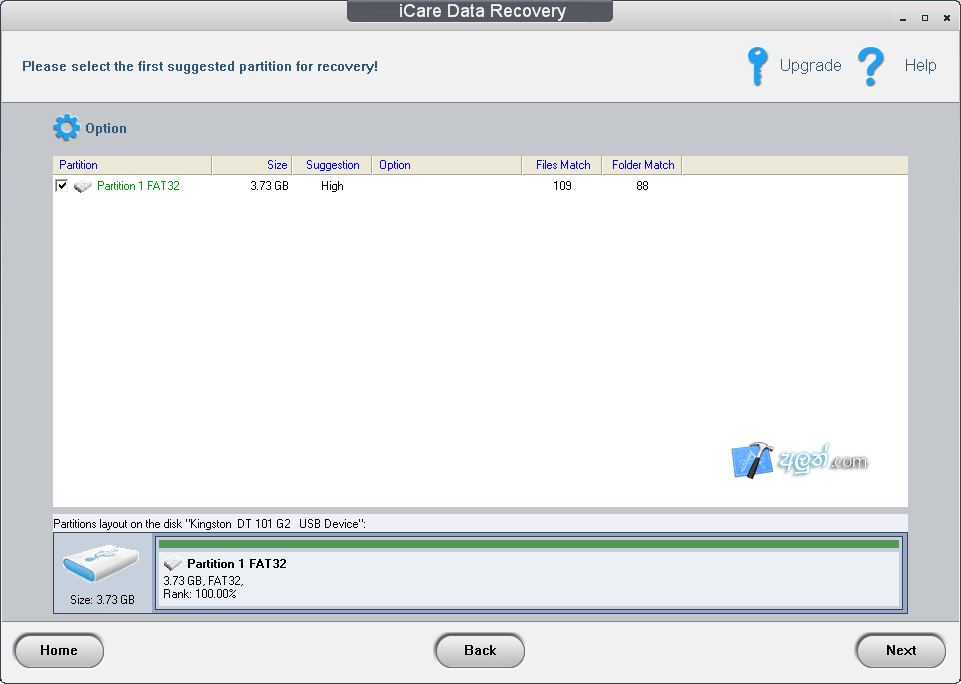Click the 88 folder match value
This screenshot has width=961, height=684.
(642, 186)
